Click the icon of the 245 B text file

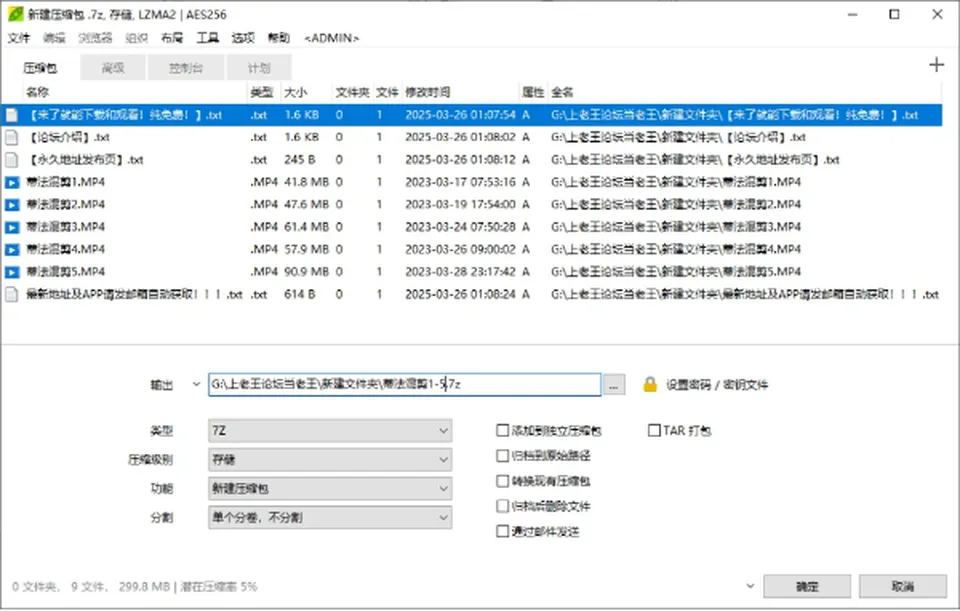pyautogui.click(x=12, y=160)
